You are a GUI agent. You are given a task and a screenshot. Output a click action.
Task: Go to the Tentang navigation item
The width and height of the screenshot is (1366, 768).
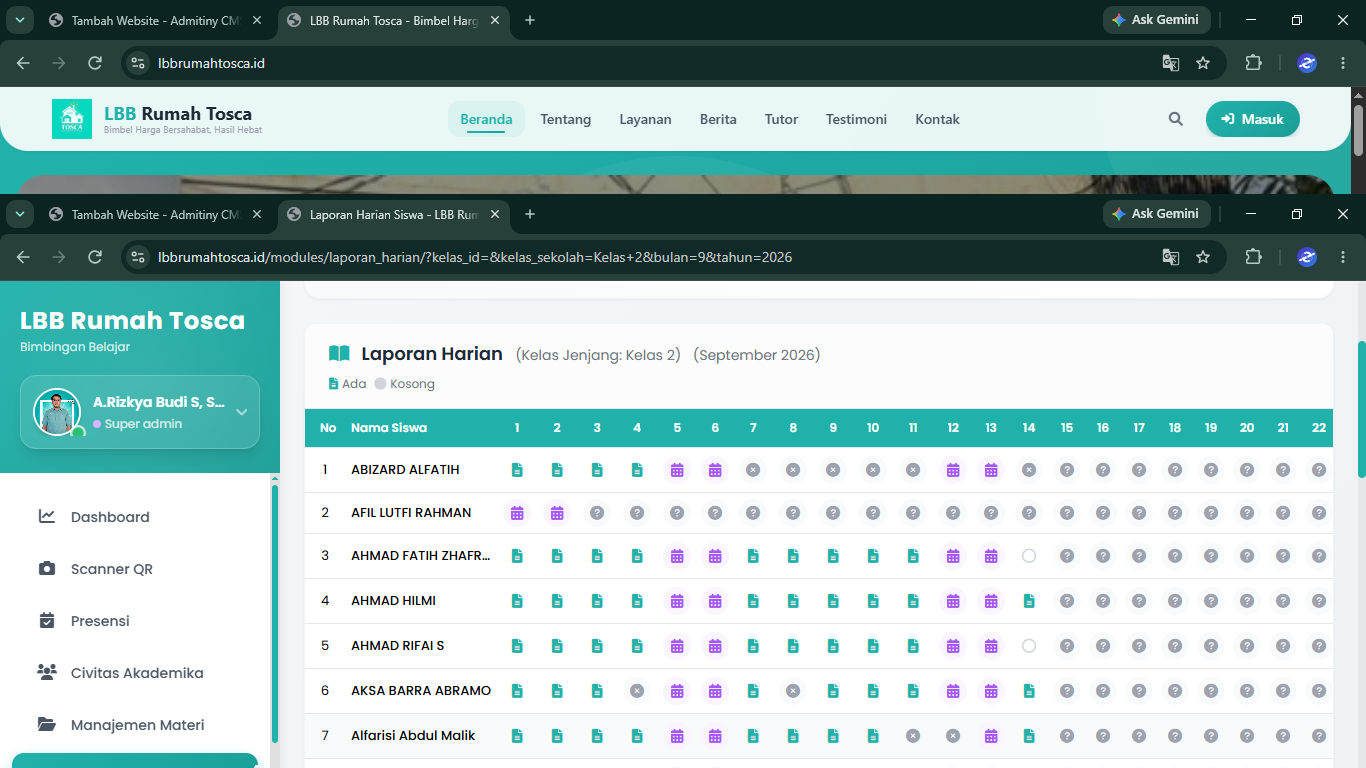[566, 119]
